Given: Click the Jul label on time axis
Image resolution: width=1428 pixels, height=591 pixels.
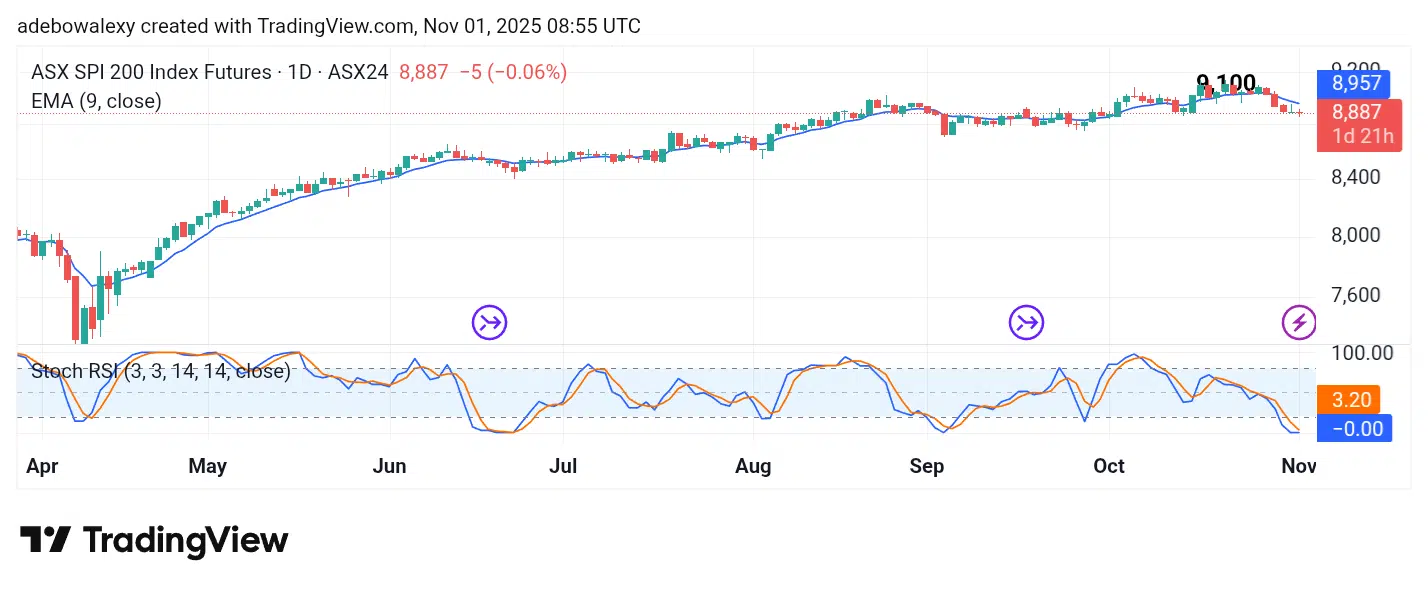Looking at the screenshot, I should click(564, 466).
